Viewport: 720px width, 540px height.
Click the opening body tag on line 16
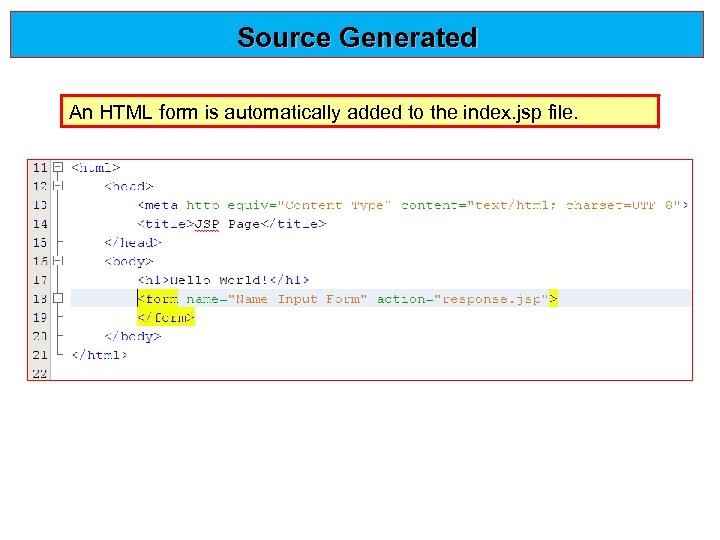click(x=129, y=262)
